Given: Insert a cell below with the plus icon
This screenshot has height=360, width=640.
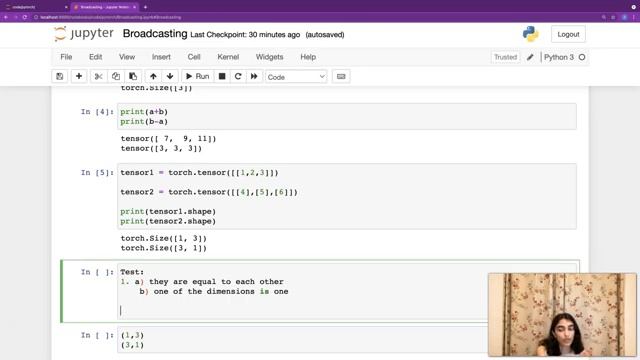Looking at the screenshot, I should (x=79, y=76).
